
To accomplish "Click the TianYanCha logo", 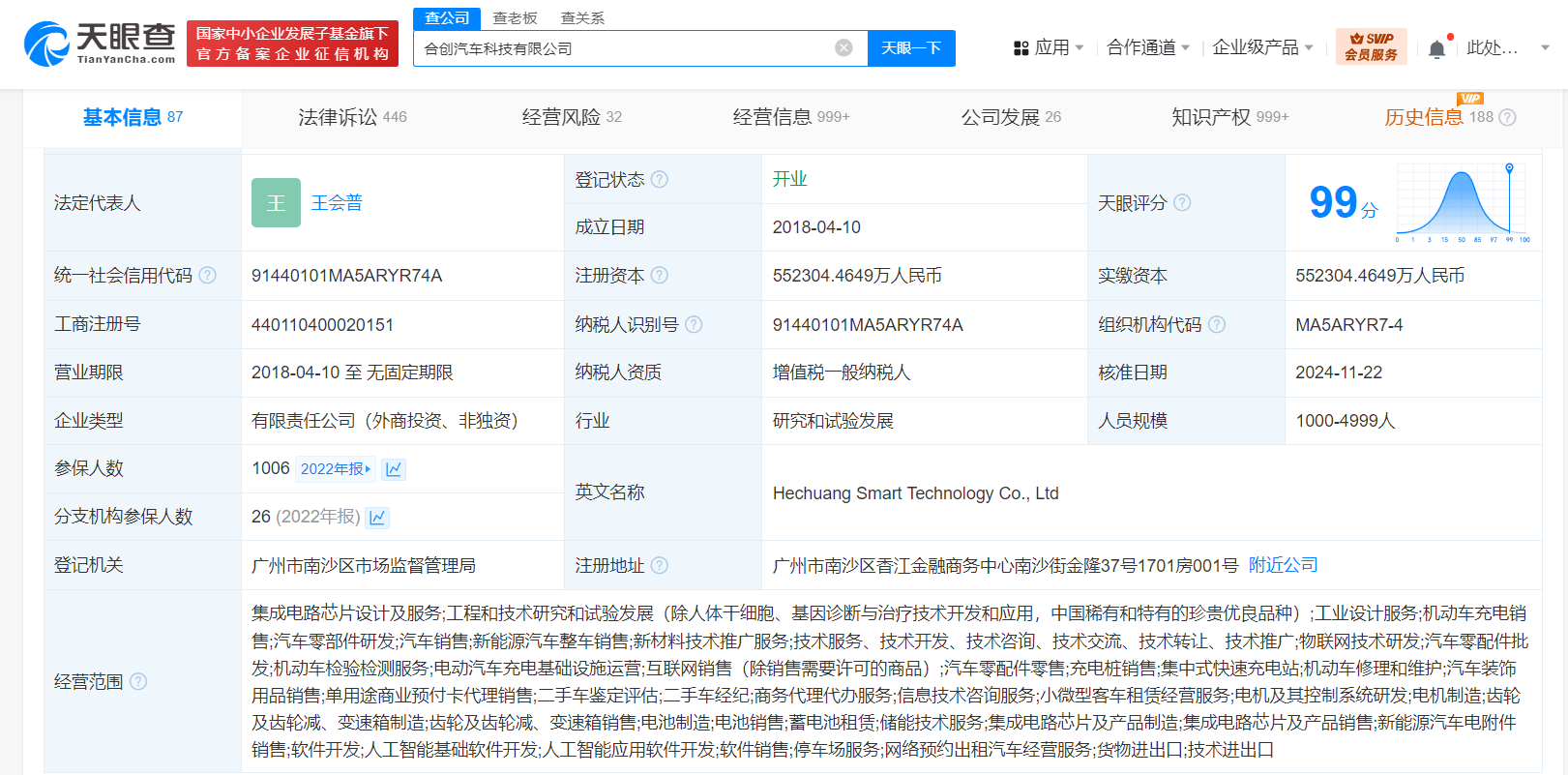I will [x=100, y=45].
